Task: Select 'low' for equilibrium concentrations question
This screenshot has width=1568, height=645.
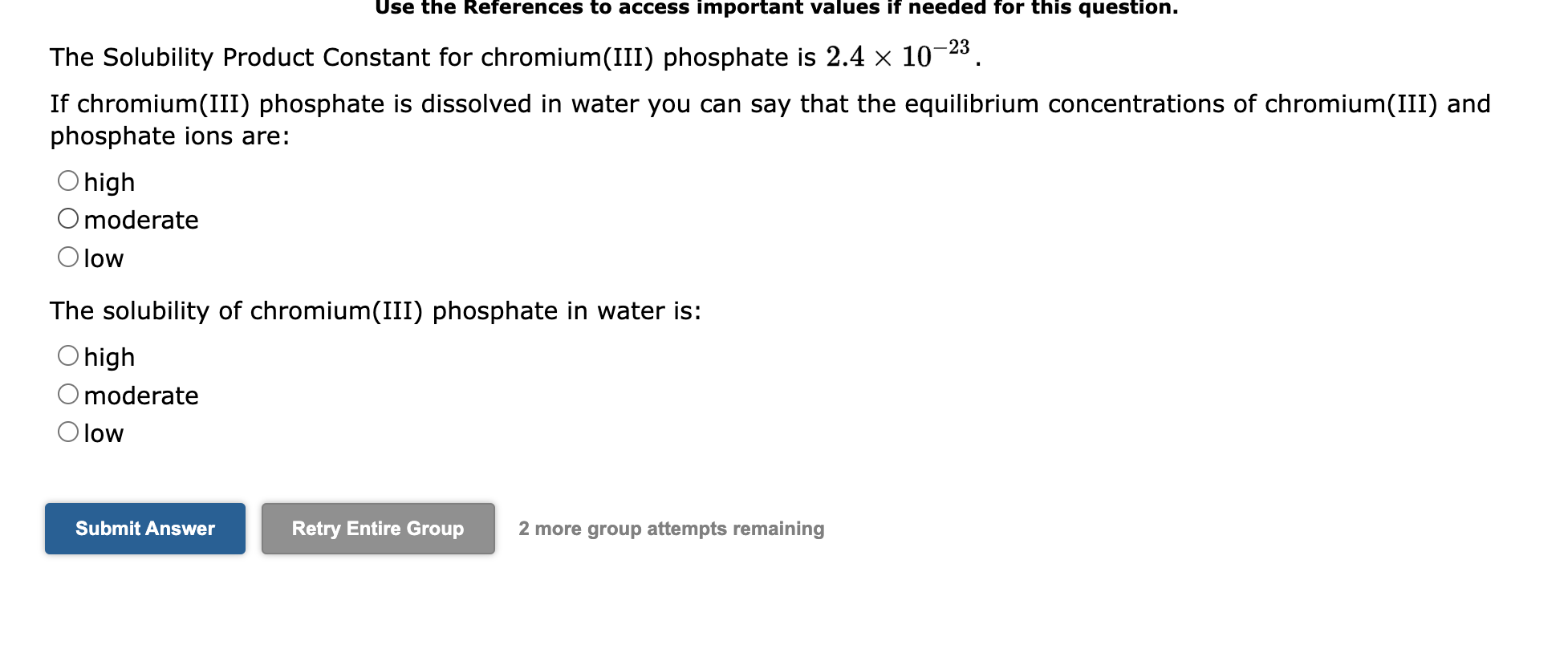Action: pyautogui.click(x=67, y=256)
